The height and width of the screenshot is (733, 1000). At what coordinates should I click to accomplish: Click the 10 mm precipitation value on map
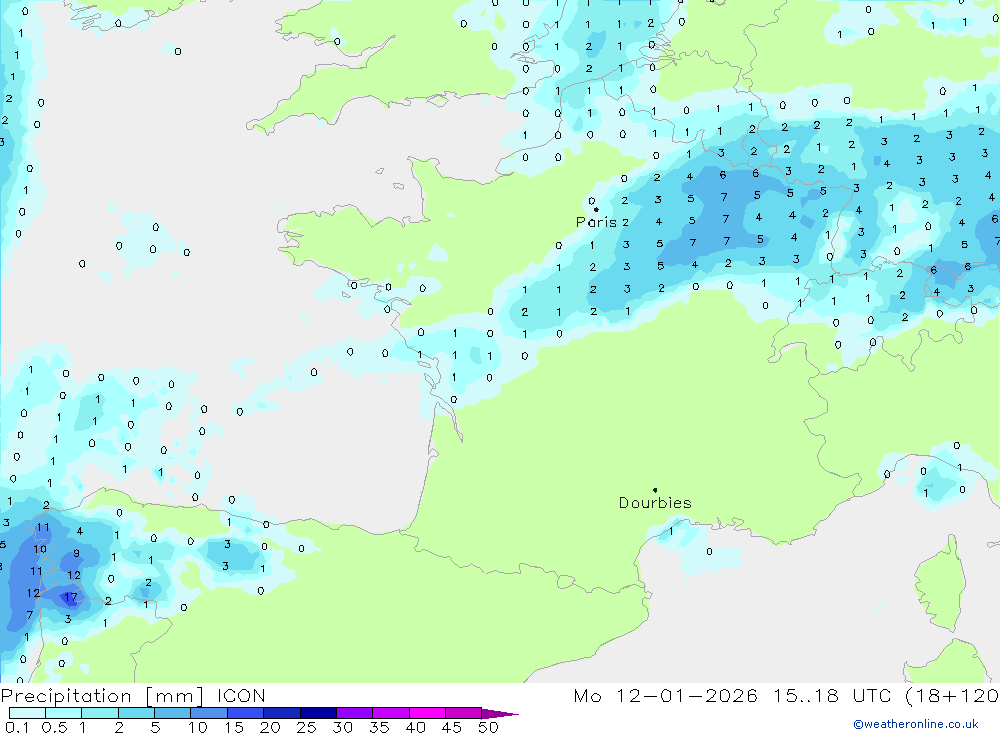point(40,549)
